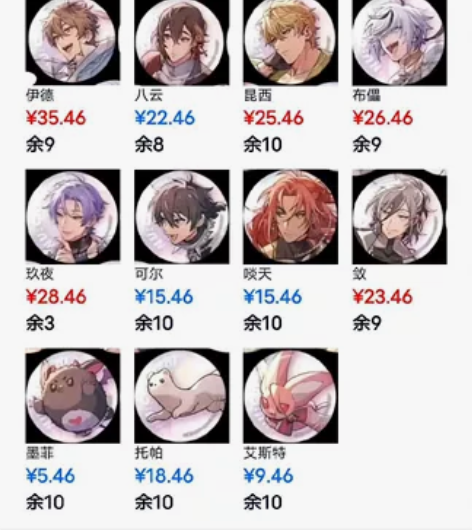Click the 余8 stock label under 八云
The image size is (472, 530).
149,145
